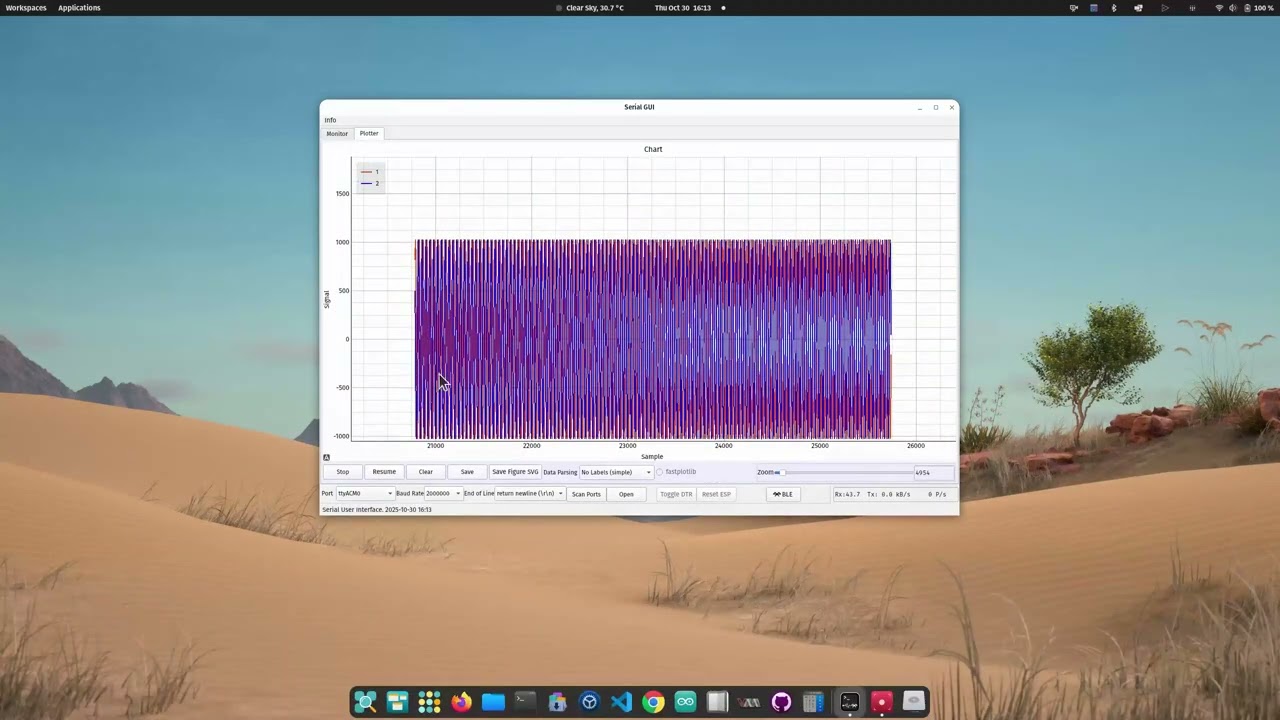Image resolution: width=1280 pixels, height=720 pixels.
Task: Open the volume indicator in the top bar
Action: pos(1232,8)
